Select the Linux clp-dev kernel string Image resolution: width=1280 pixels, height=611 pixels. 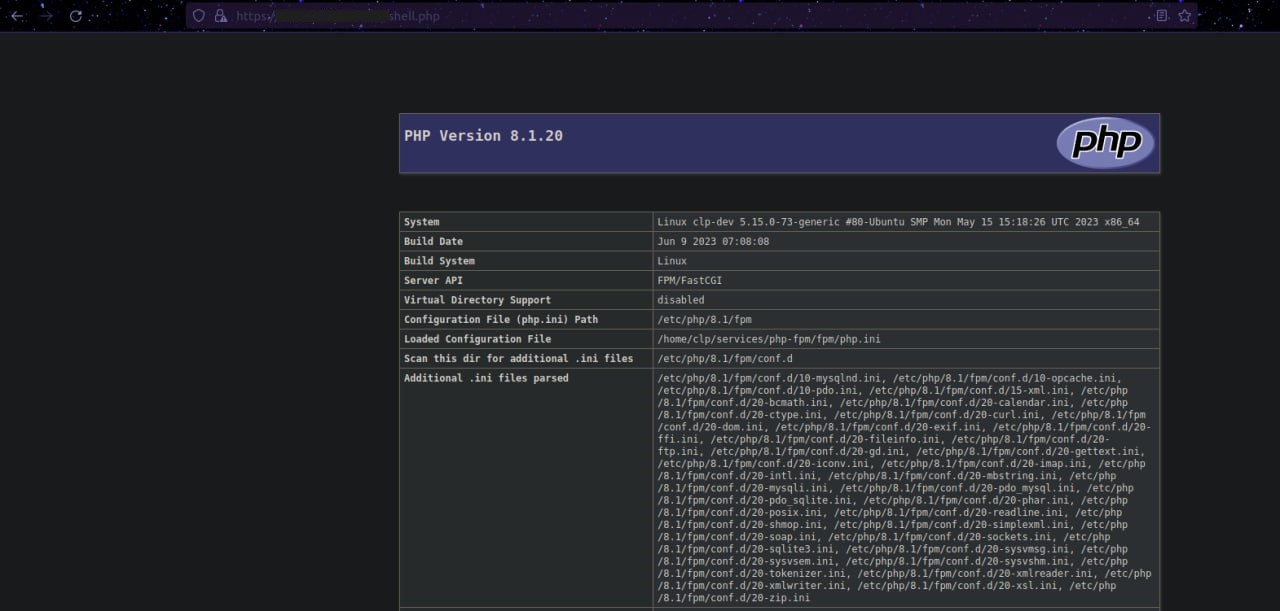pos(898,222)
